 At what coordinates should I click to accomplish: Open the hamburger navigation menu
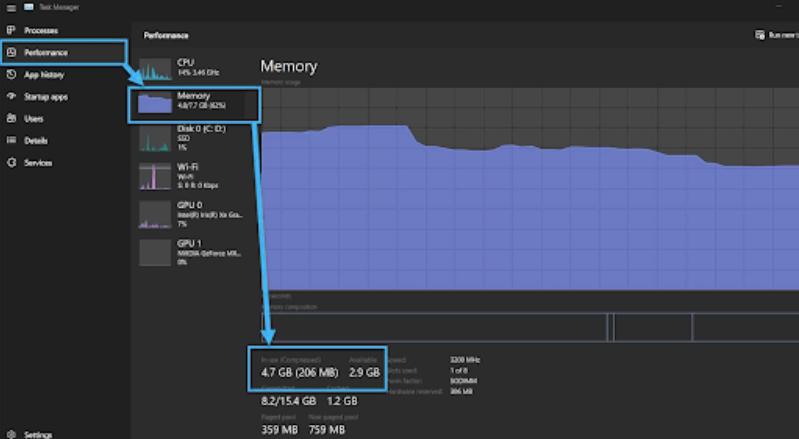tap(11, 8)
